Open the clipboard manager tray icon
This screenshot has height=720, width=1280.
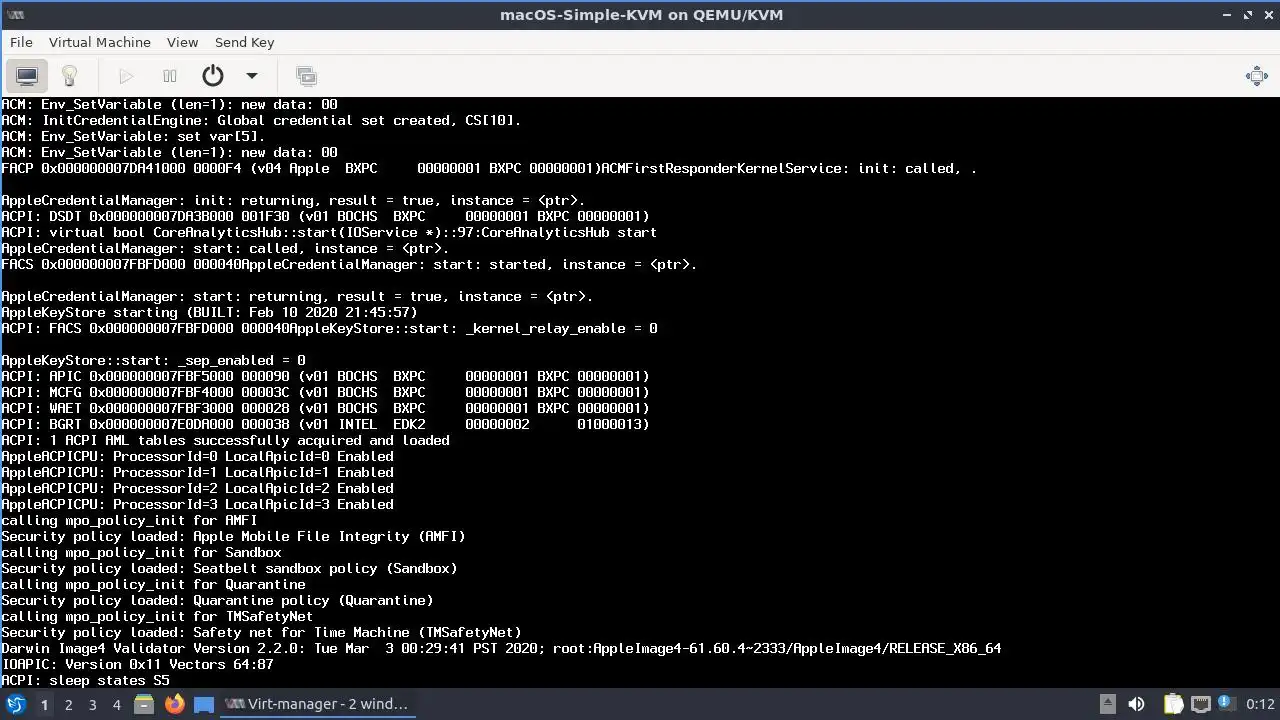[1173, 704]
